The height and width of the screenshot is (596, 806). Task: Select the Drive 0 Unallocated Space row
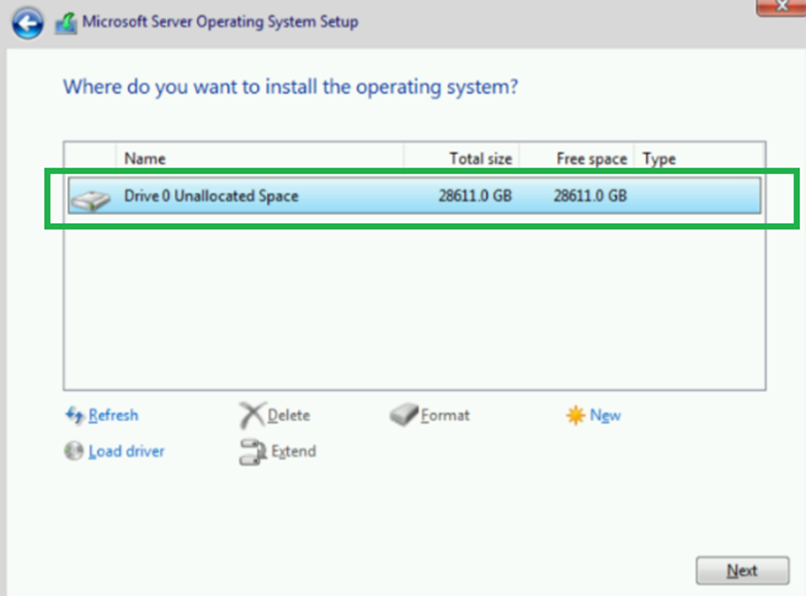click(x=414, y=195)
